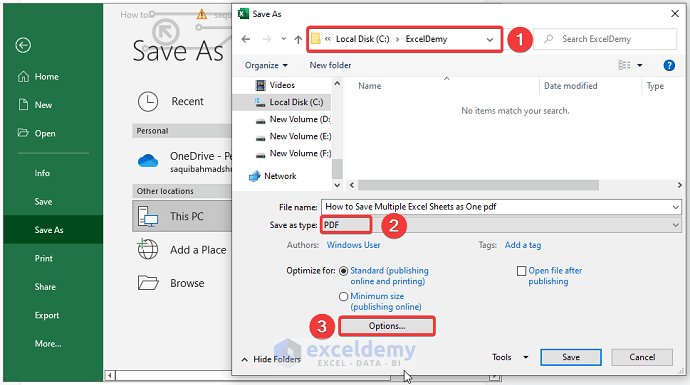Click the folder icon in address bar
The image size is (690, 385).
coord(316,39)
